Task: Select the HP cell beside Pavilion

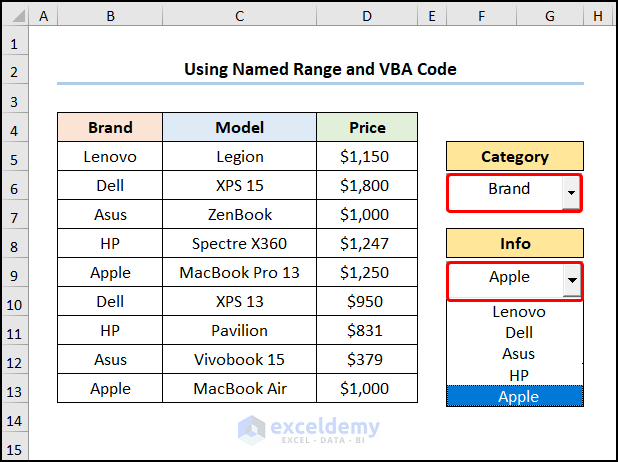Action: coord(110,330)
